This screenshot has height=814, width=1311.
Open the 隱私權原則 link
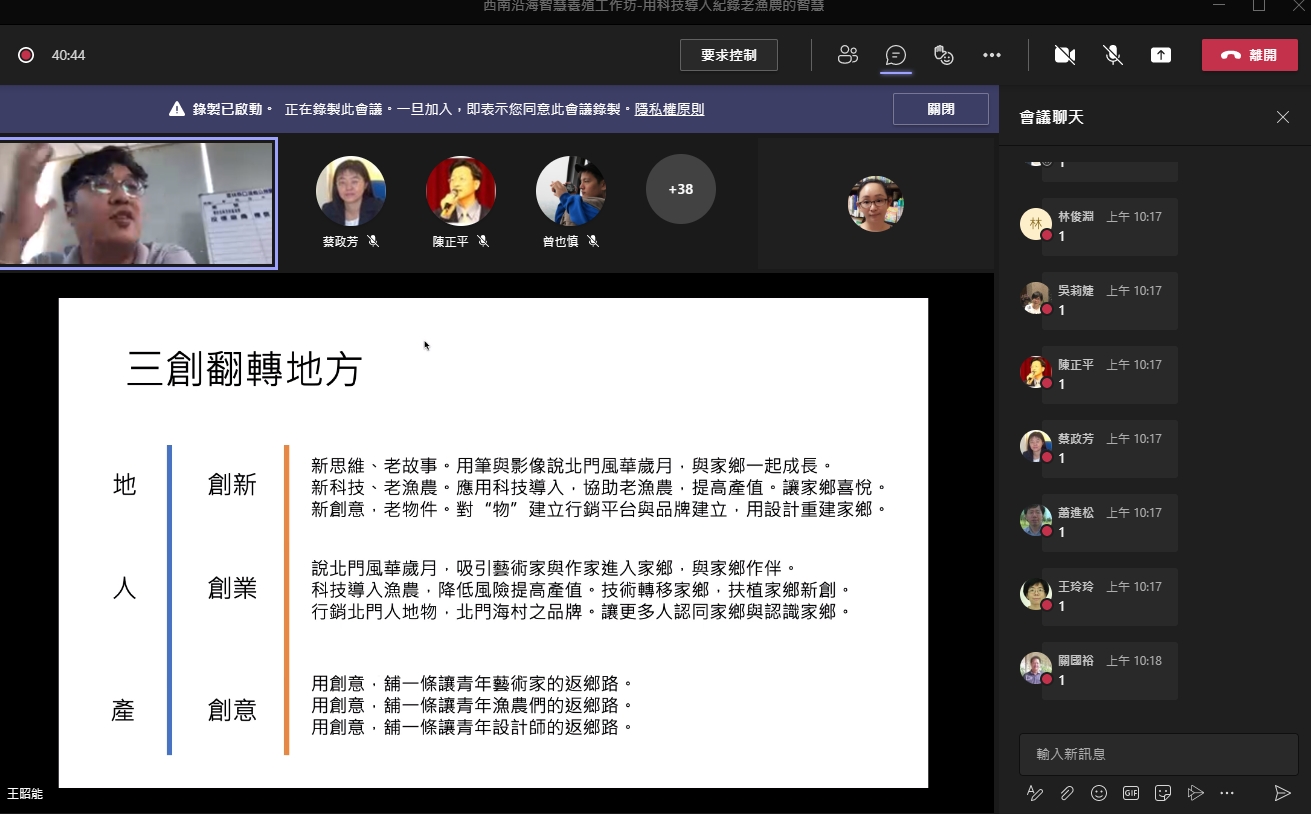[x=669, y=109]
